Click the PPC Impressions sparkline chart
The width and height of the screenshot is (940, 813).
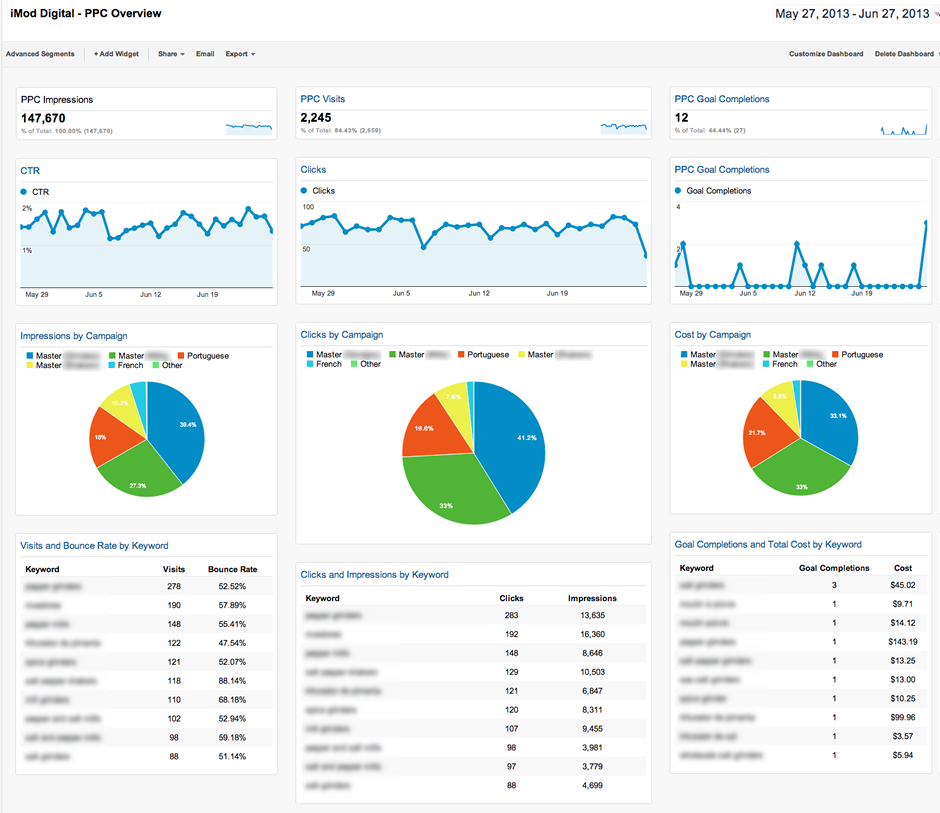click(249, 128)
